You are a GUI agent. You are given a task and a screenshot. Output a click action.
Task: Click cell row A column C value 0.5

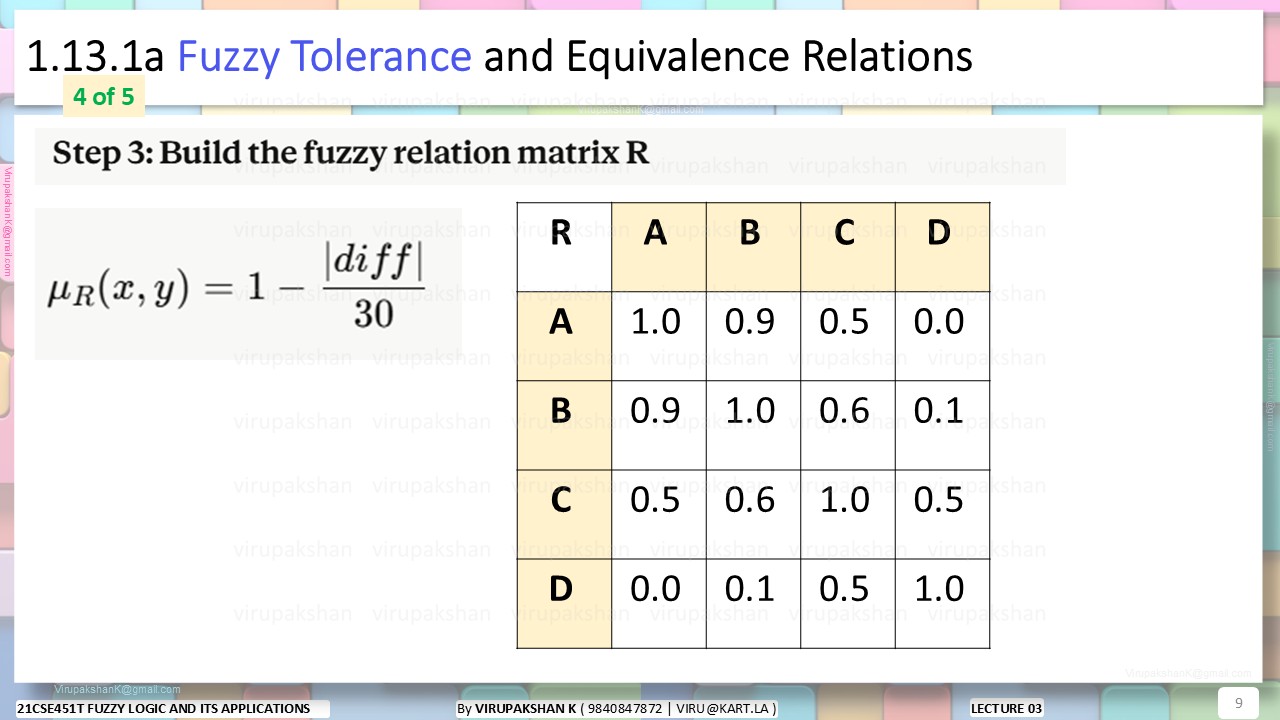848,336
